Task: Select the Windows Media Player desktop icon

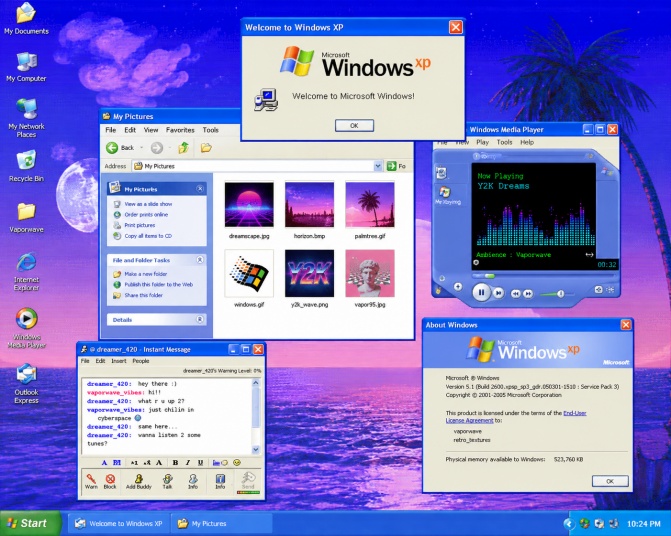Action: pyautogui.click(x=26, y=327)
